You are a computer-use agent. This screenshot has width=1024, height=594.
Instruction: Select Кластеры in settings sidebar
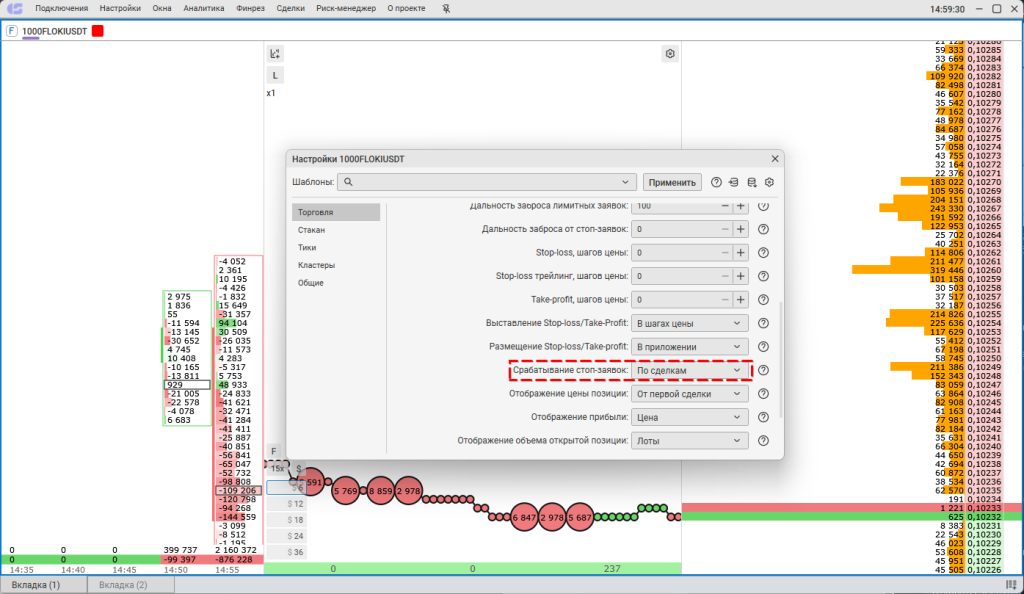tap(316, 265)
